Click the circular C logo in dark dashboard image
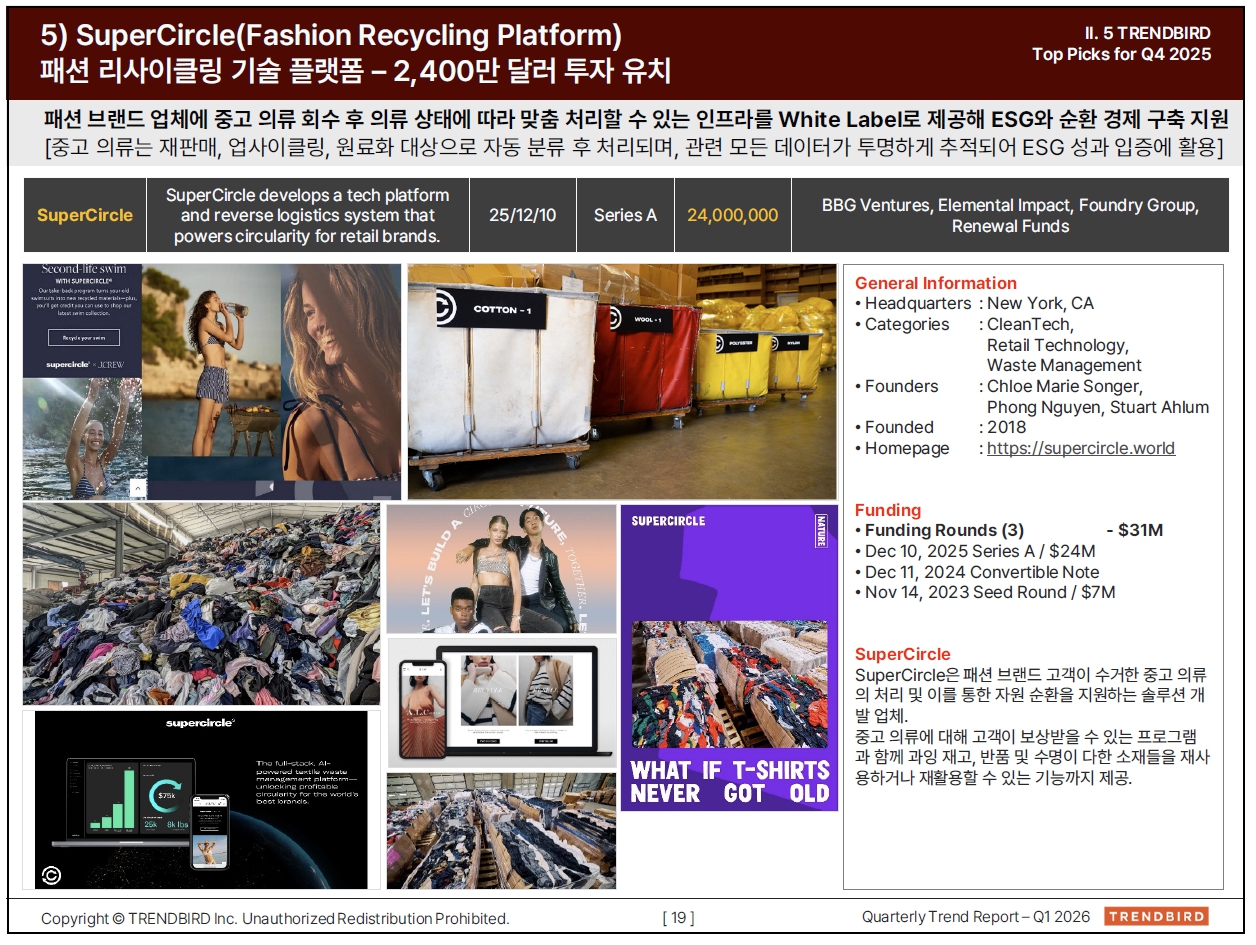Viewport: 1256px width, 945px height. 52,876
